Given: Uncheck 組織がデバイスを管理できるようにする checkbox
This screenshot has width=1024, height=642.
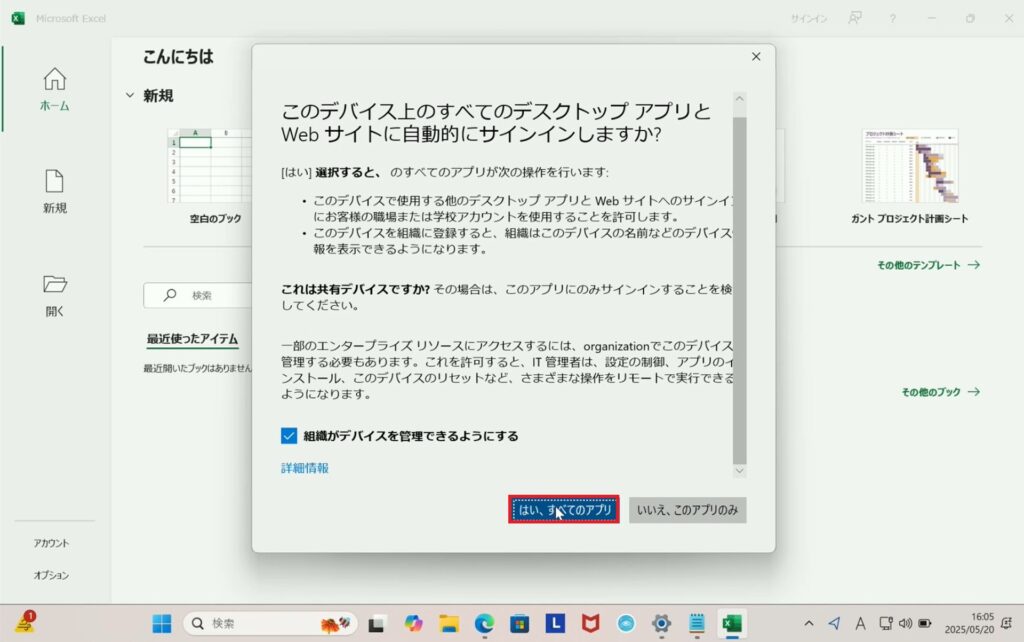Looking at the screenshot, I should coord(289,436).
